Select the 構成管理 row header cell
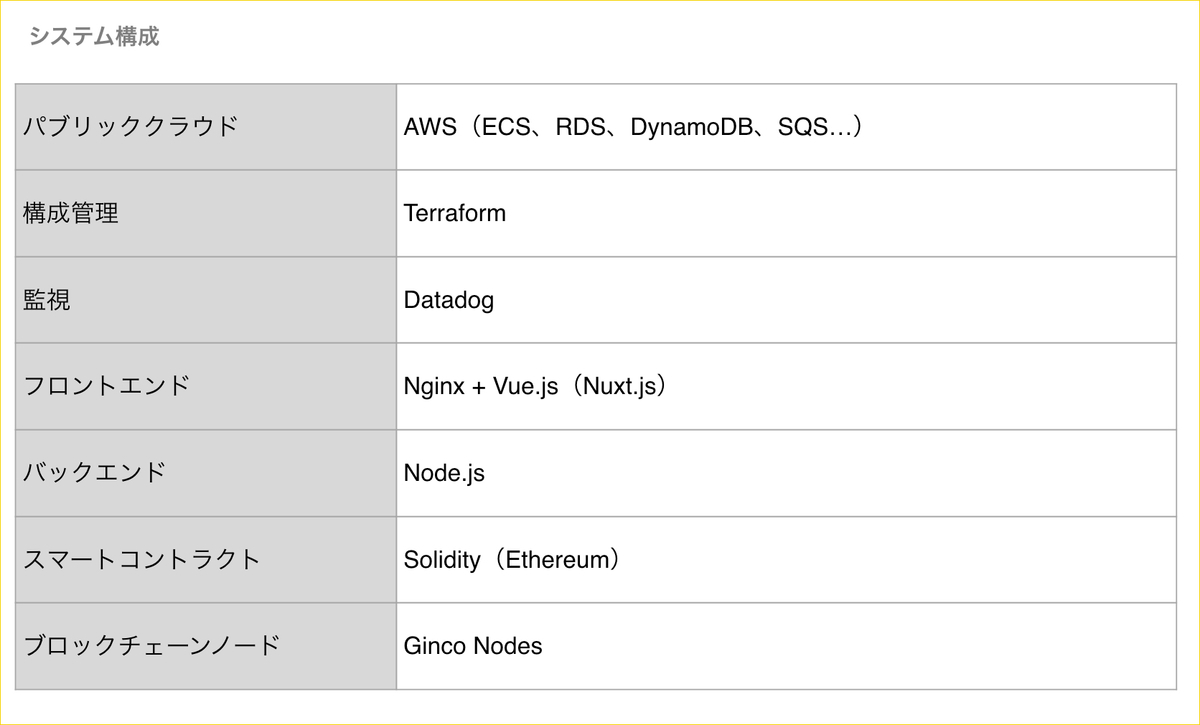The image size is (1200, 725). click(206, 213)
